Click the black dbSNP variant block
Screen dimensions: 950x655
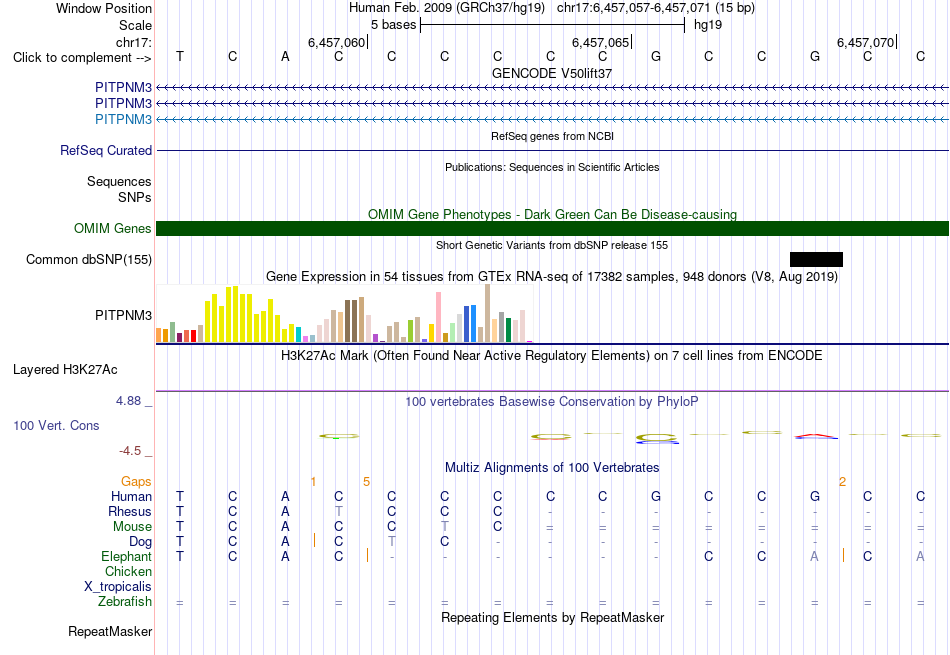point(816,259)
